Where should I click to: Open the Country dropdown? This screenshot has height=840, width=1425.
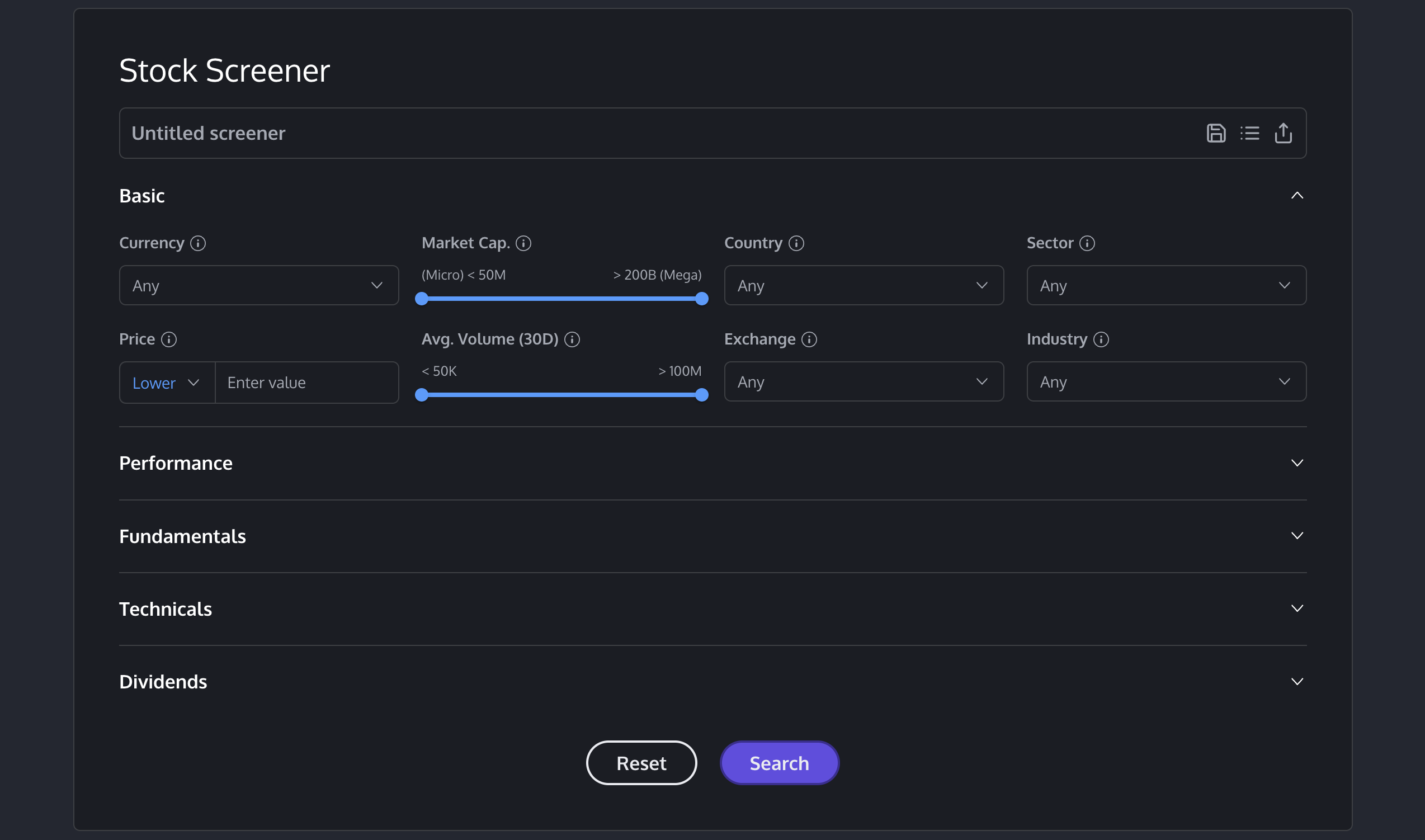(864, 285)
